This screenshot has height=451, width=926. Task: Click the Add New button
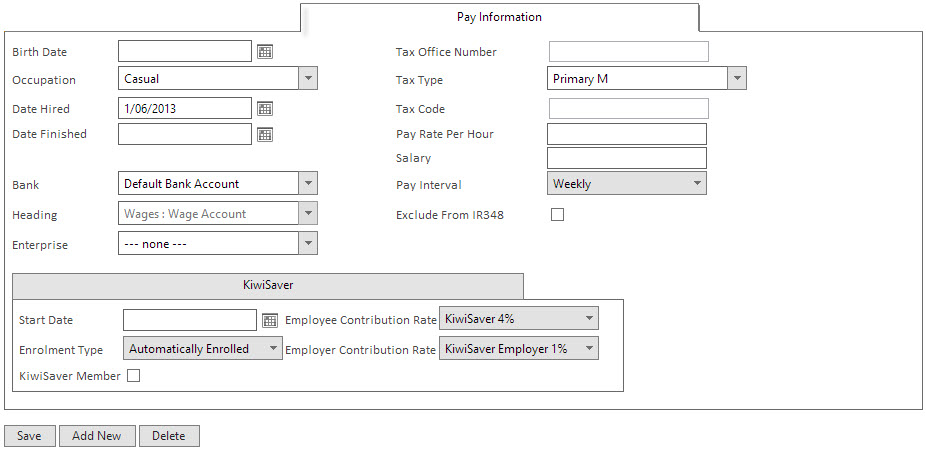(97, 436)
